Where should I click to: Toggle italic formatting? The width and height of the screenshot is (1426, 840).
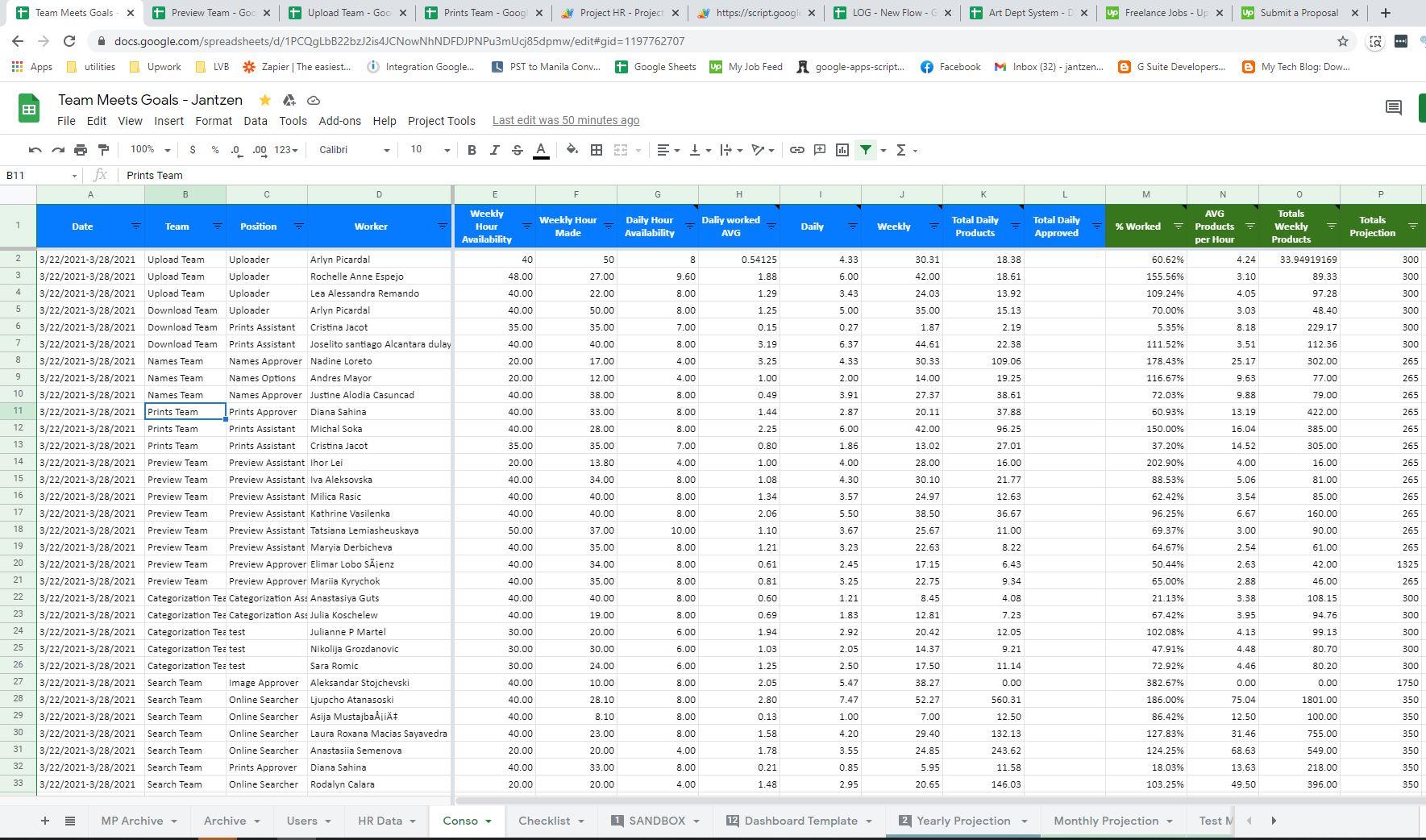494,150
